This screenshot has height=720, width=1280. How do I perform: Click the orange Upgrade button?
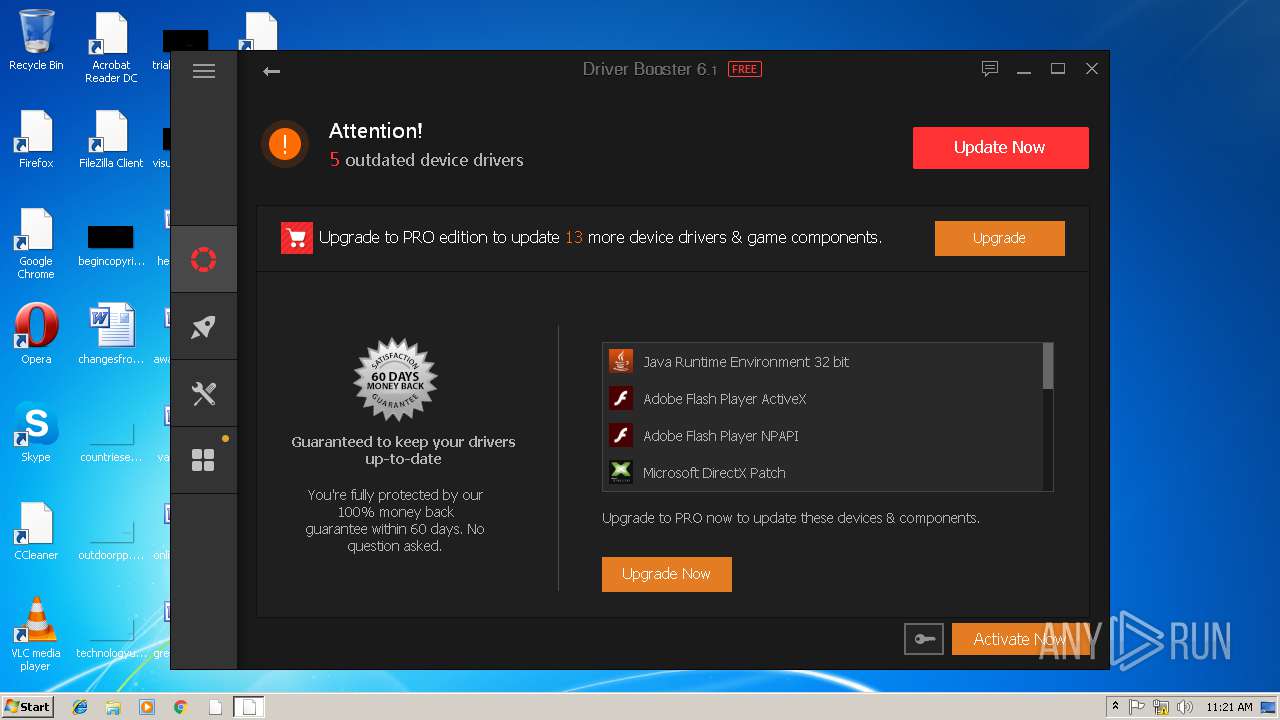[x=999, y=238]
